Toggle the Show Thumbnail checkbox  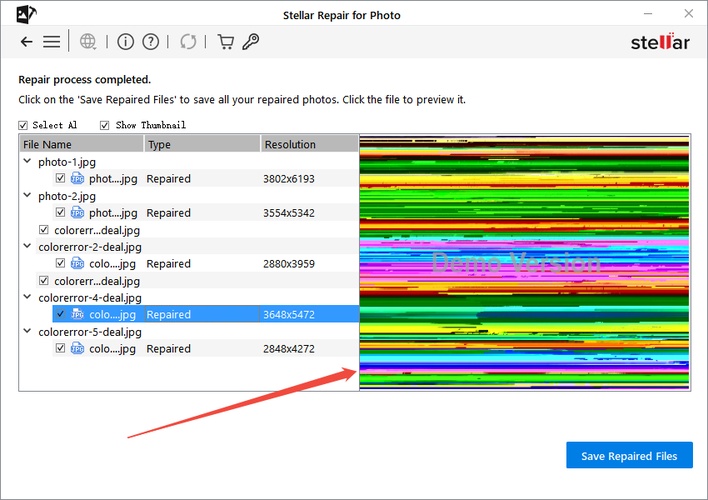104,125
